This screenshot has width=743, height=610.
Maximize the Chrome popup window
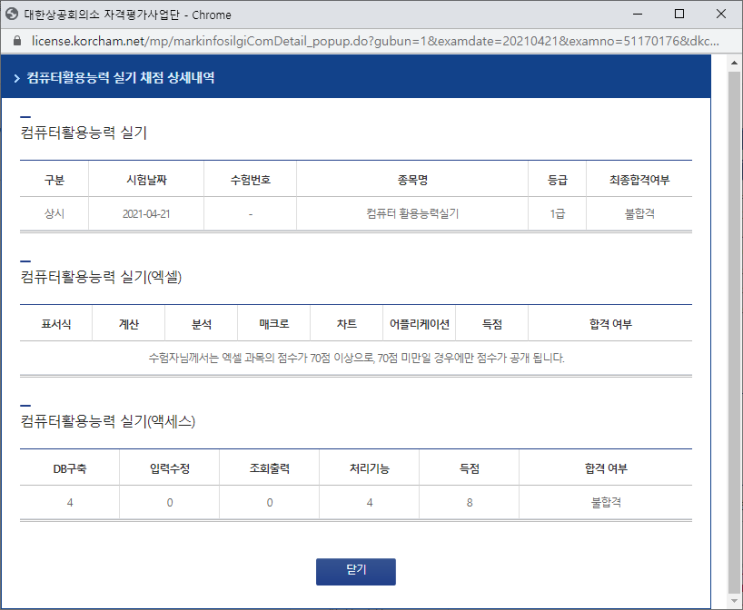click(x=679, y=14)
